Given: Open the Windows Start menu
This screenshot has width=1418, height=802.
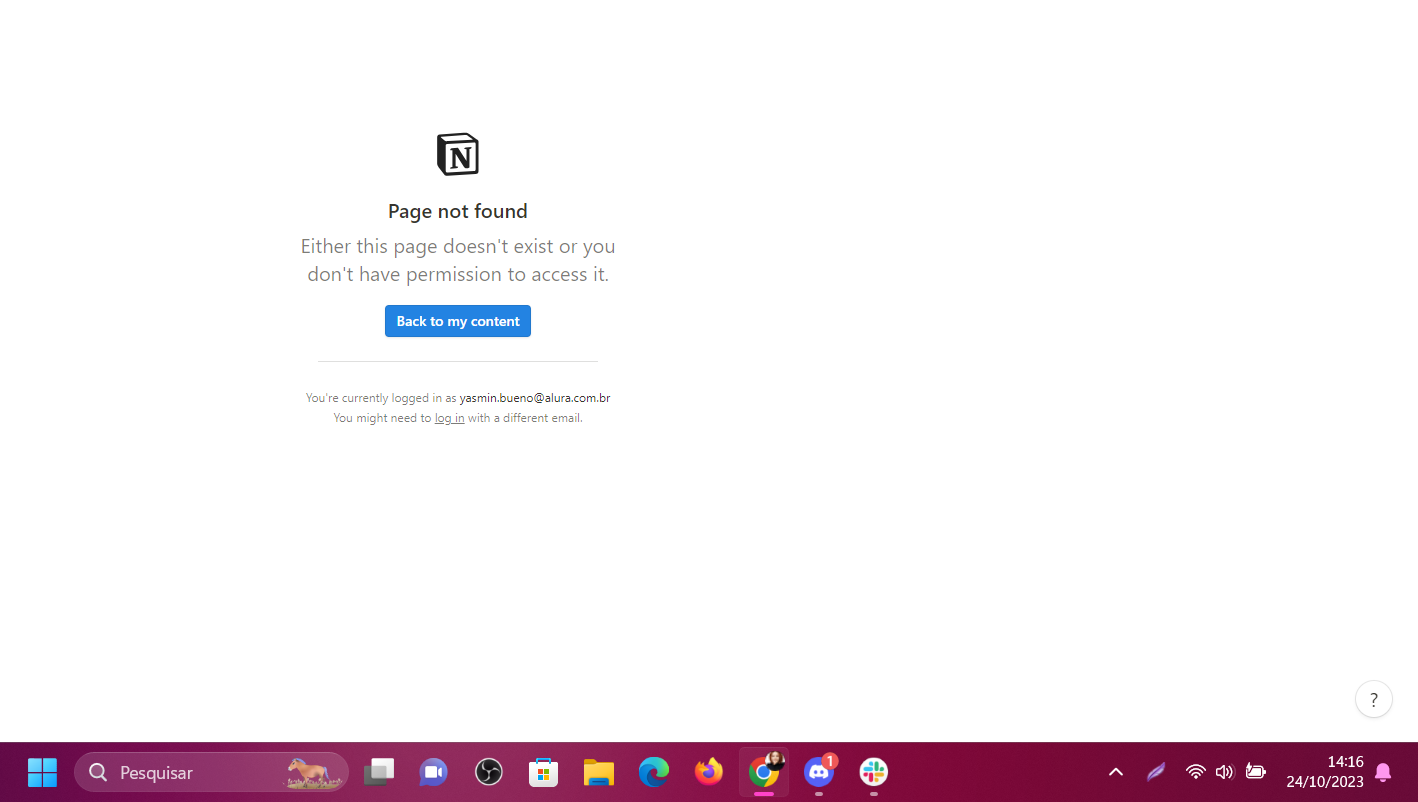Looking at the screenshot, I should (42, 772).
